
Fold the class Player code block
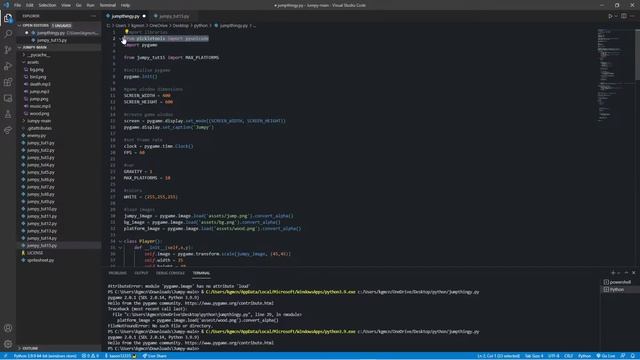[x=120, y=241]
